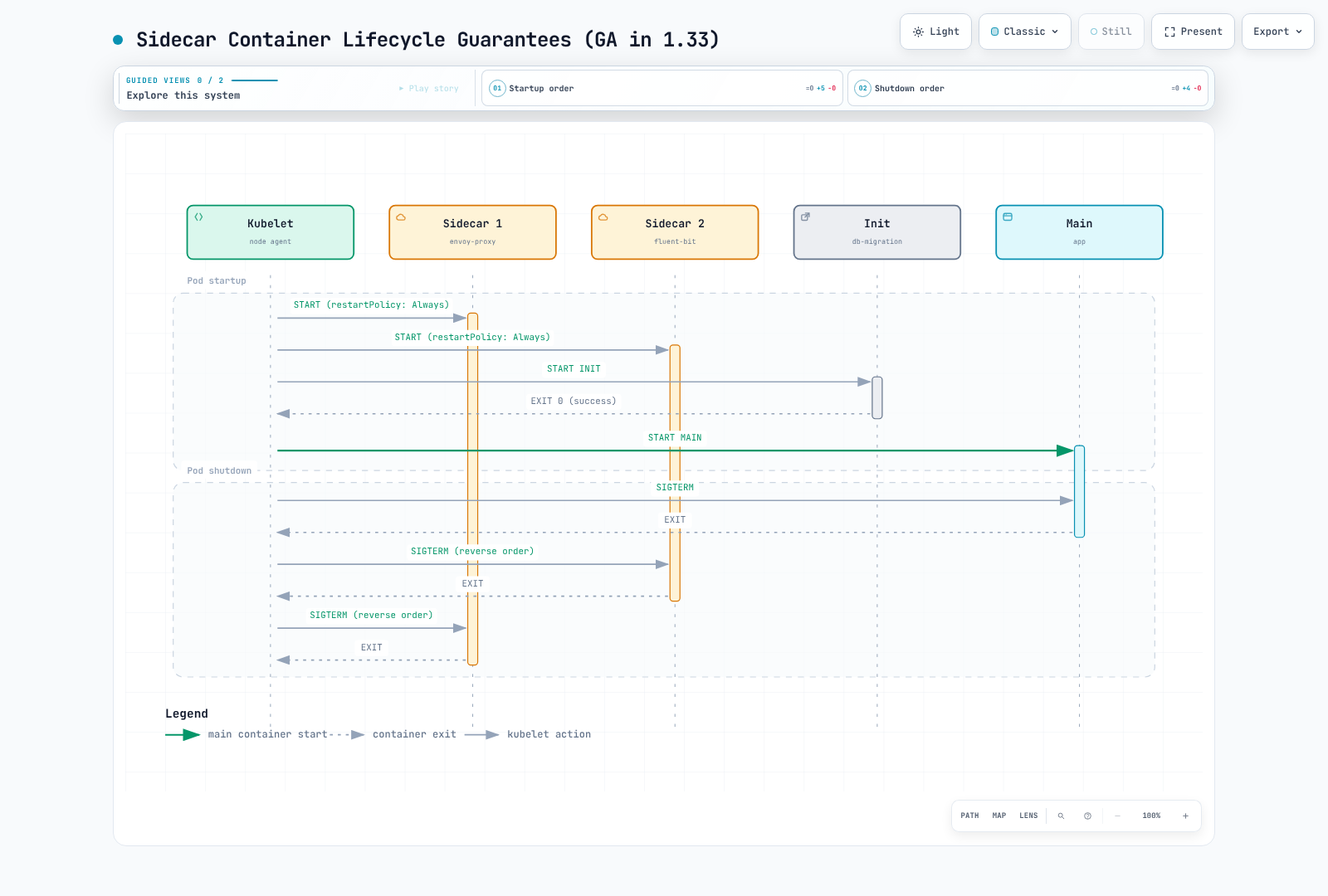1328x896 pixels.
Task: Open the Classic style dropdown
Action: pyautogui.click(x=1025, y=32)
